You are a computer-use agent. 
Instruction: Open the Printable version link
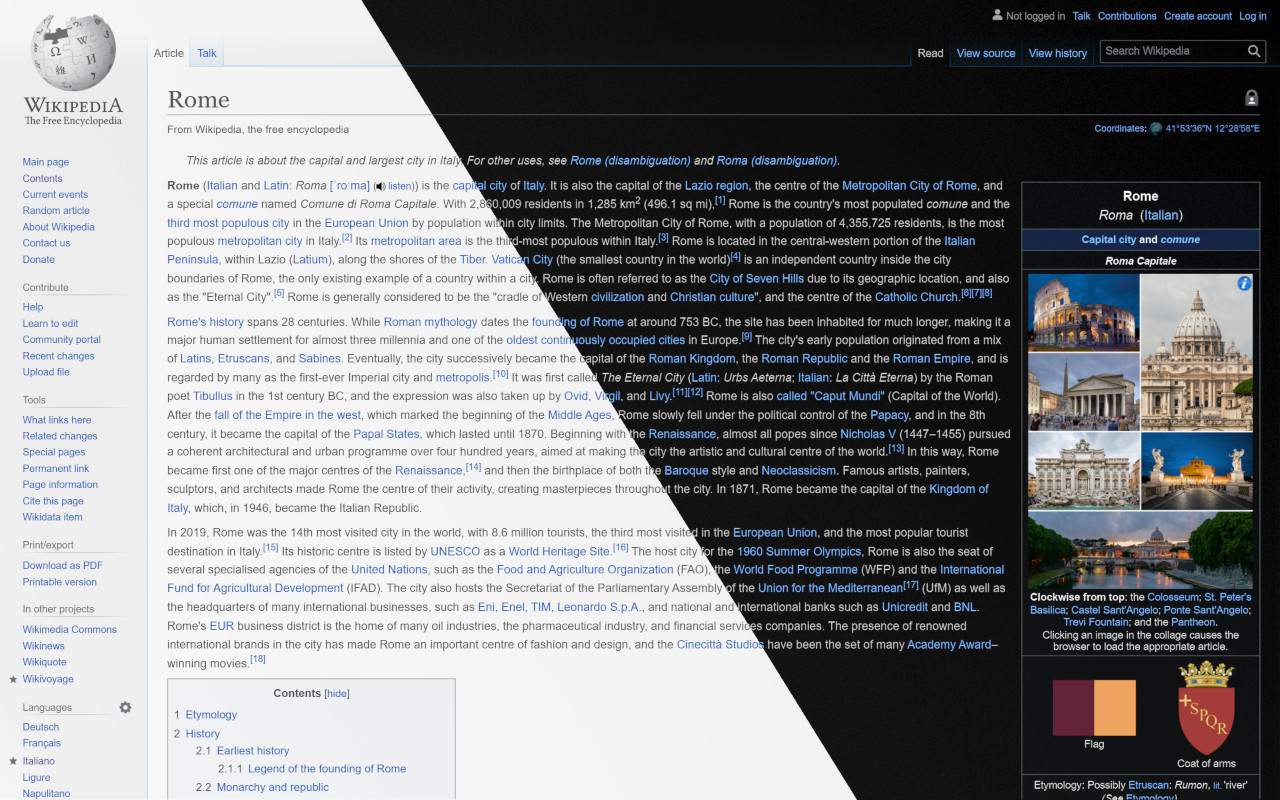pos(60,582)
